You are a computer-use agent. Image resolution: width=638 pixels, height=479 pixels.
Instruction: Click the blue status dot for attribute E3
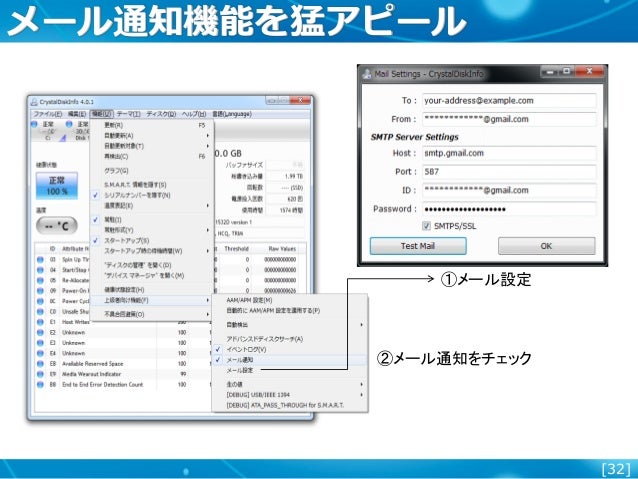click(40, 343)
